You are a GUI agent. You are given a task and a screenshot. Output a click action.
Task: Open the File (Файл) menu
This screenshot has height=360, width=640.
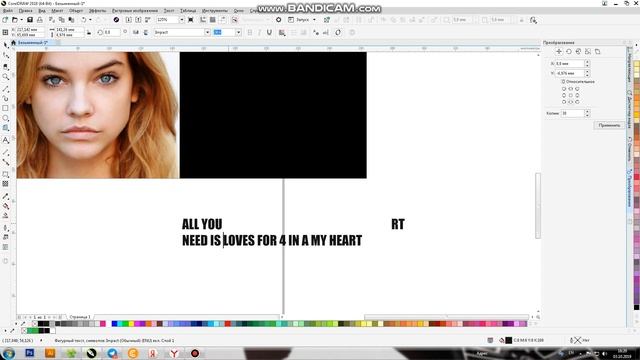coord(8,11)
